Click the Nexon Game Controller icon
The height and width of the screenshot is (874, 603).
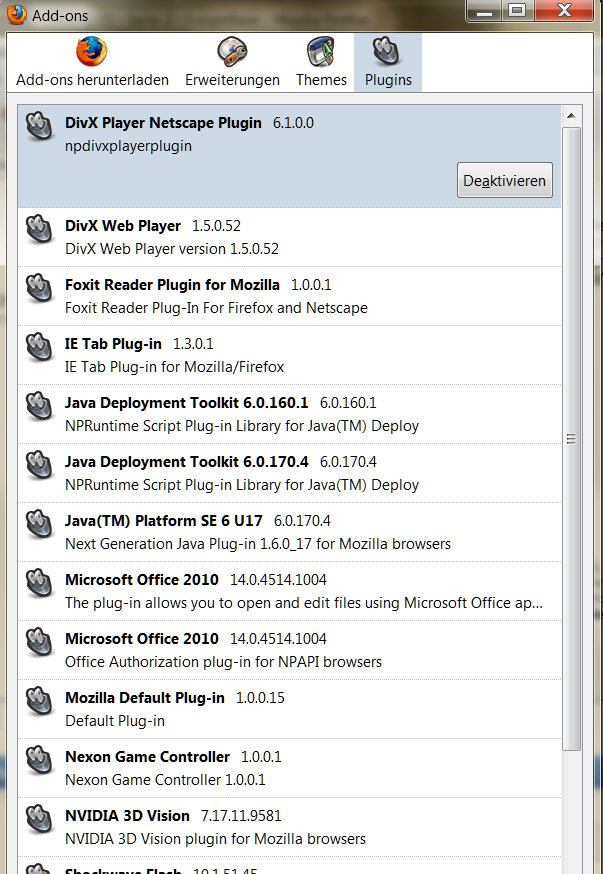(x=39, y=760)
